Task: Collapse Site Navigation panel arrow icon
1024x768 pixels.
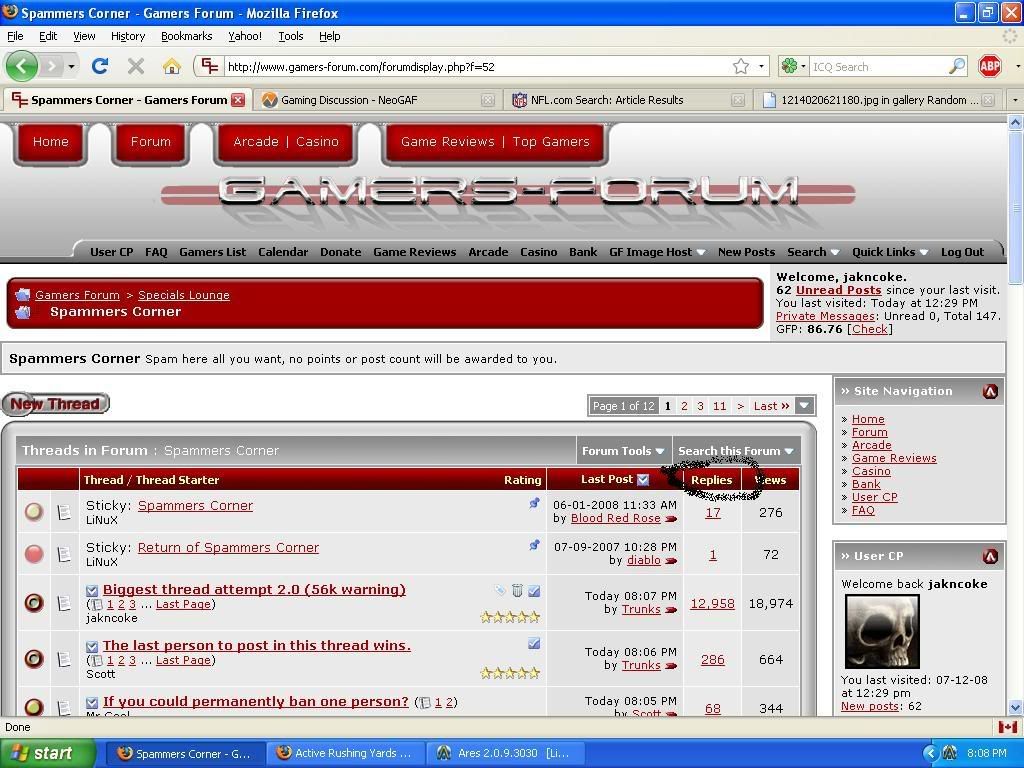Action: point(990,391)
